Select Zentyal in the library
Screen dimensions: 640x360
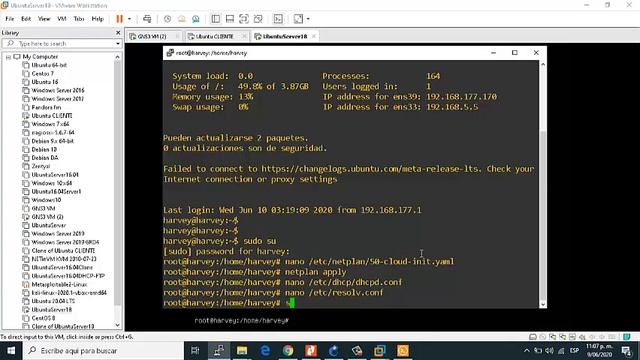click(x=41, y=166)
